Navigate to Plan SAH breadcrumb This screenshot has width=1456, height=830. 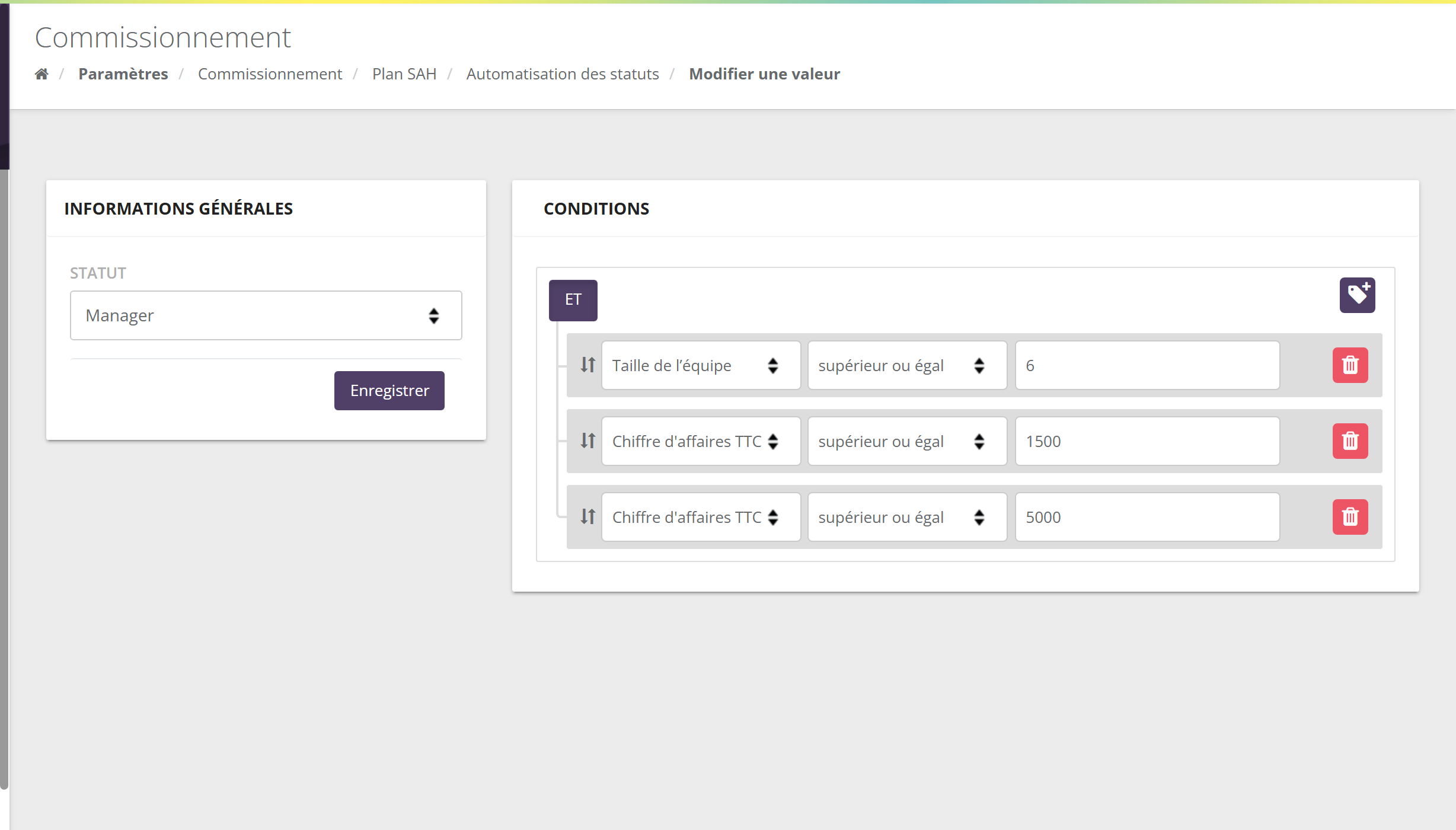(404, 74)
